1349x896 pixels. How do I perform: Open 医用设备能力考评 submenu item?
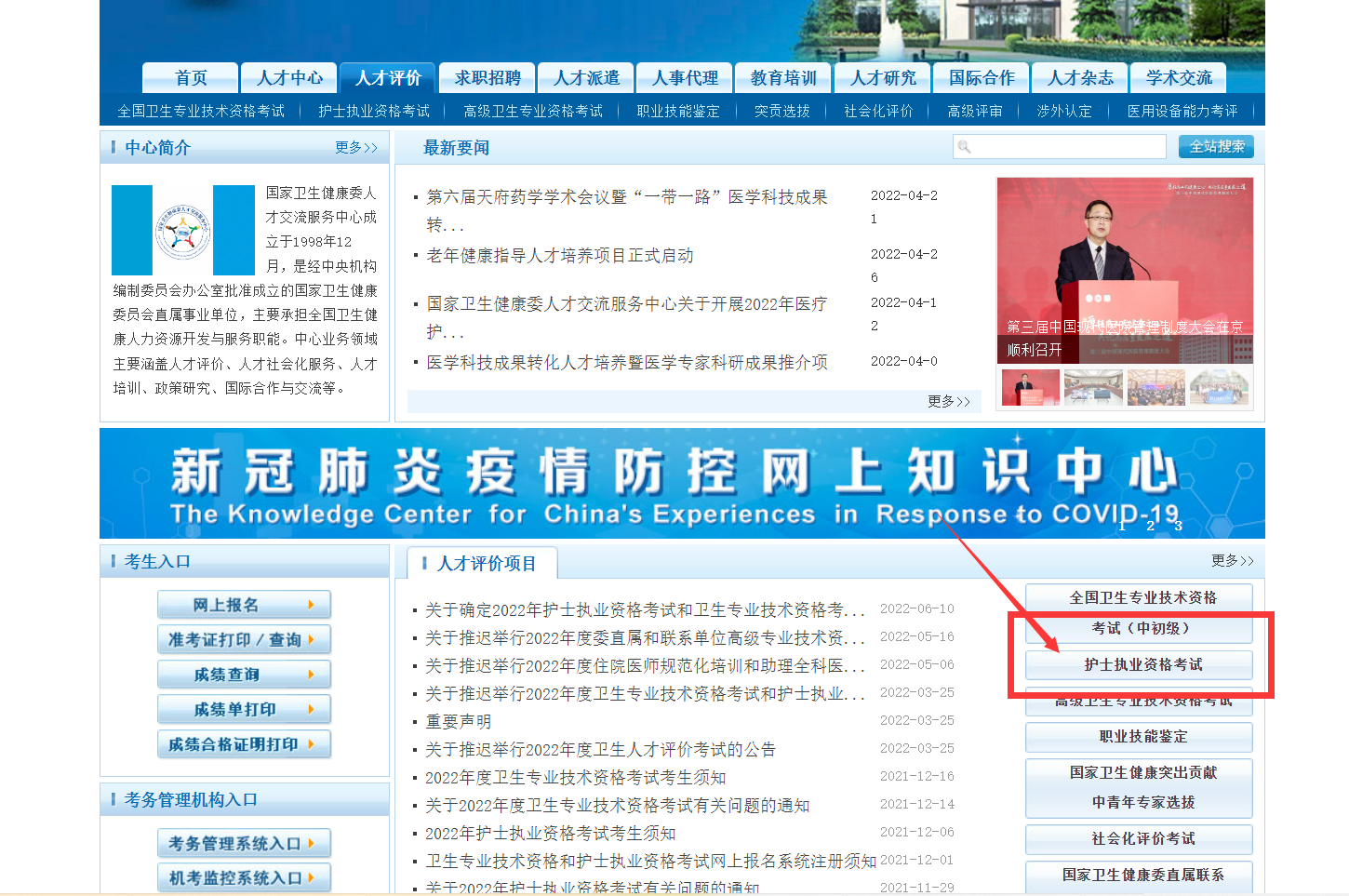[x=1182, y=111]
